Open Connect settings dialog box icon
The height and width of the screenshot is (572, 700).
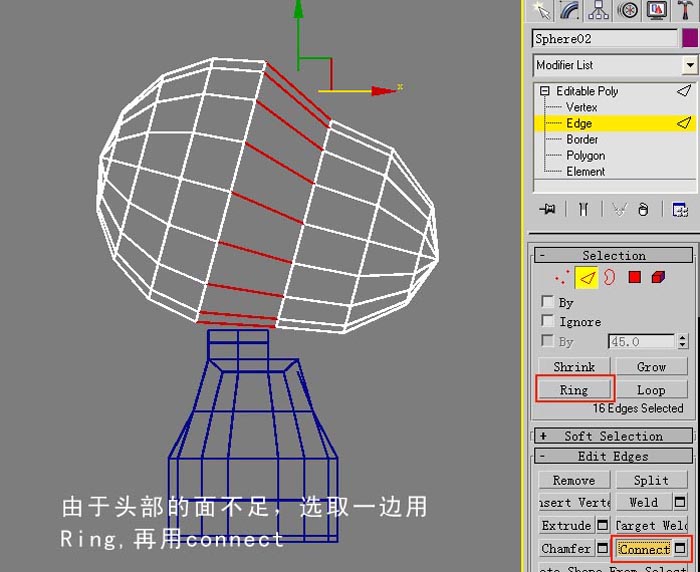pos(680,548)
